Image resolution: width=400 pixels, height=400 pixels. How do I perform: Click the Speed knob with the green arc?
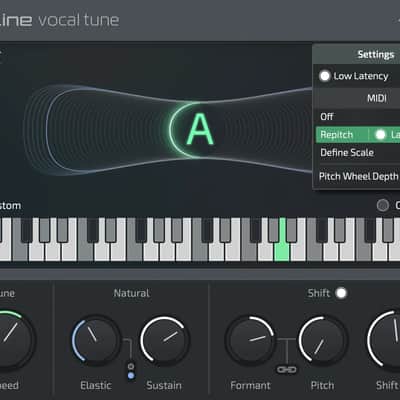coord(10,340)
